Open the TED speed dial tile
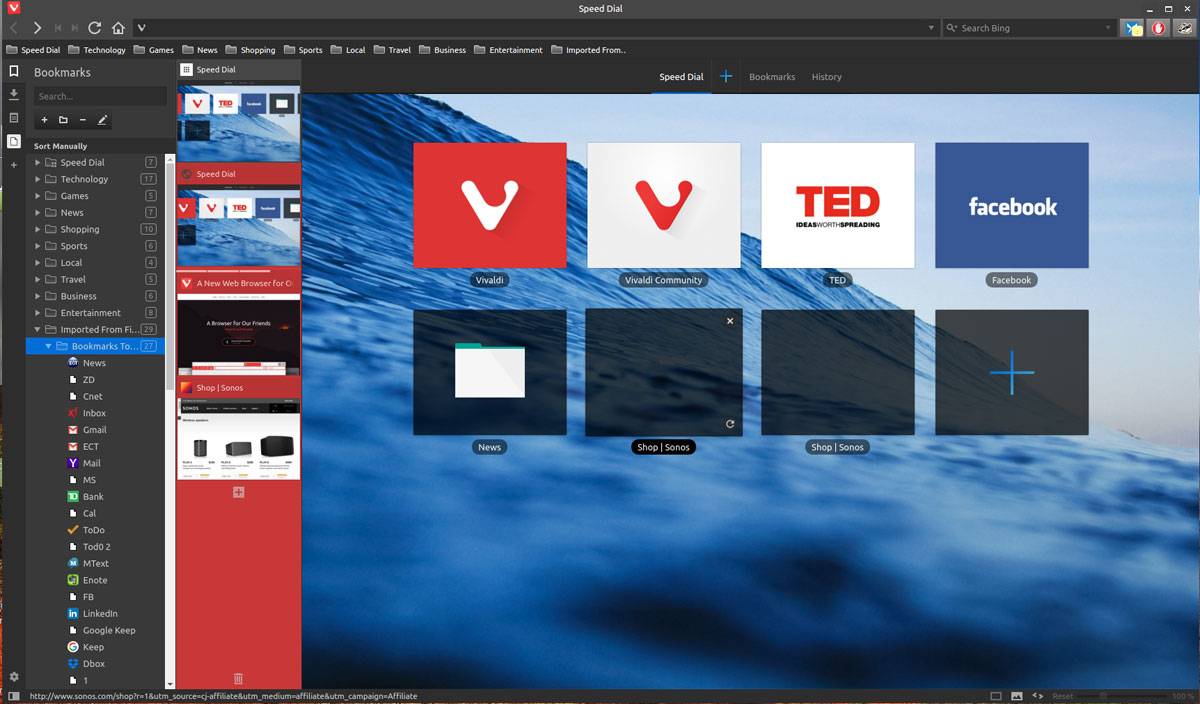This screenshot has height=704, width=1200. (x=838, y=205)
